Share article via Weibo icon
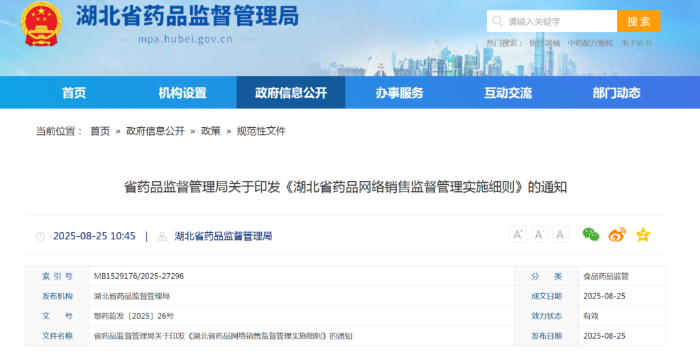The image size is (700, 364). [x=617, y=234]
